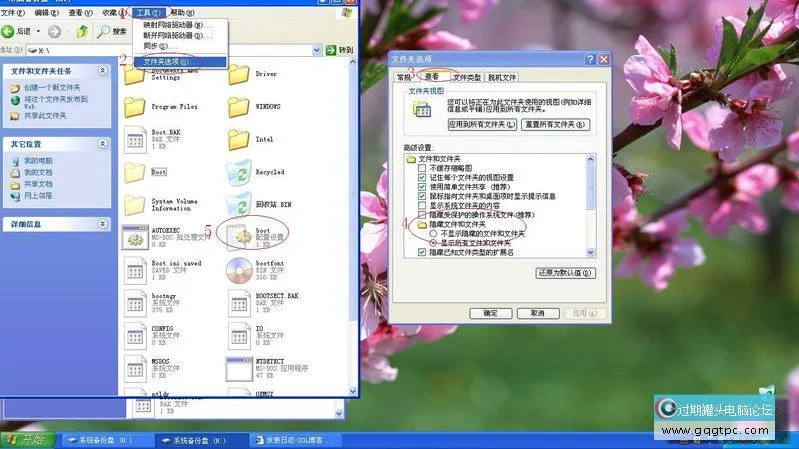This screenshot has width=799, height=449.
Task: Select the boot configuration settings file
Action: pyautogui.click(x=239, y=236)
